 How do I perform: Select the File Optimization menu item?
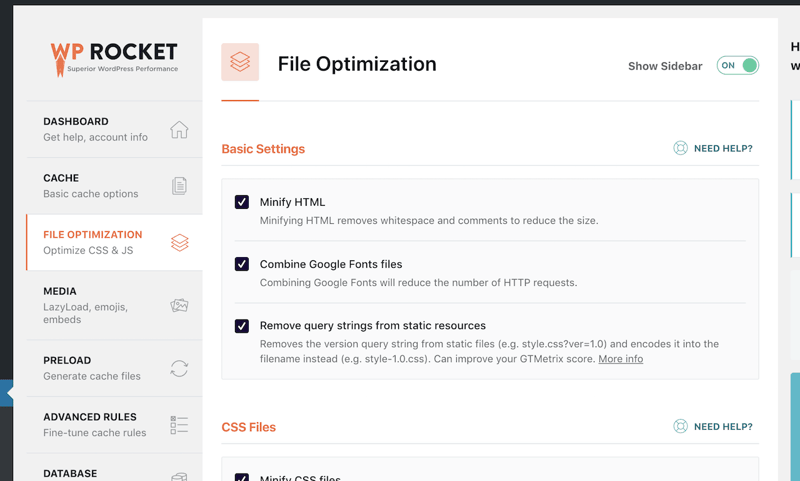114,242
